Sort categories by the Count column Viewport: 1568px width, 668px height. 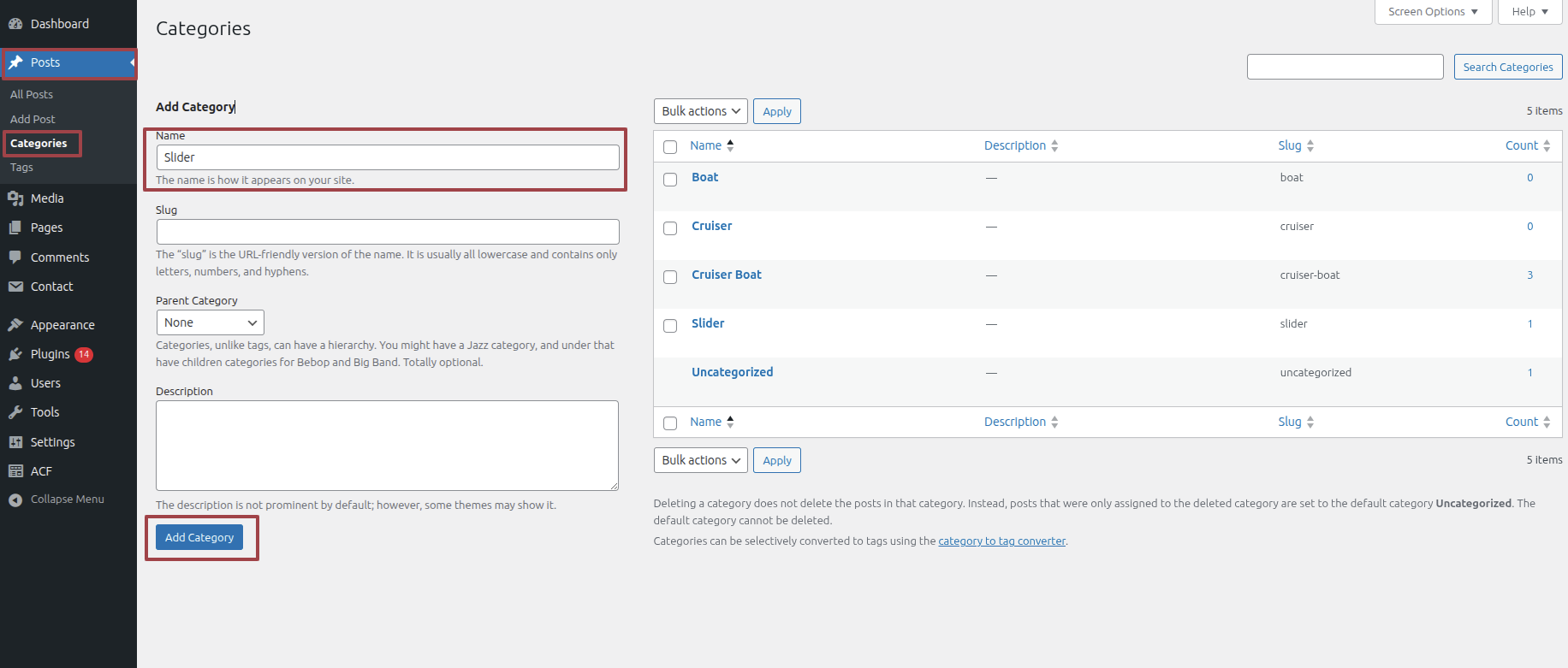(x=1522, y=145)
